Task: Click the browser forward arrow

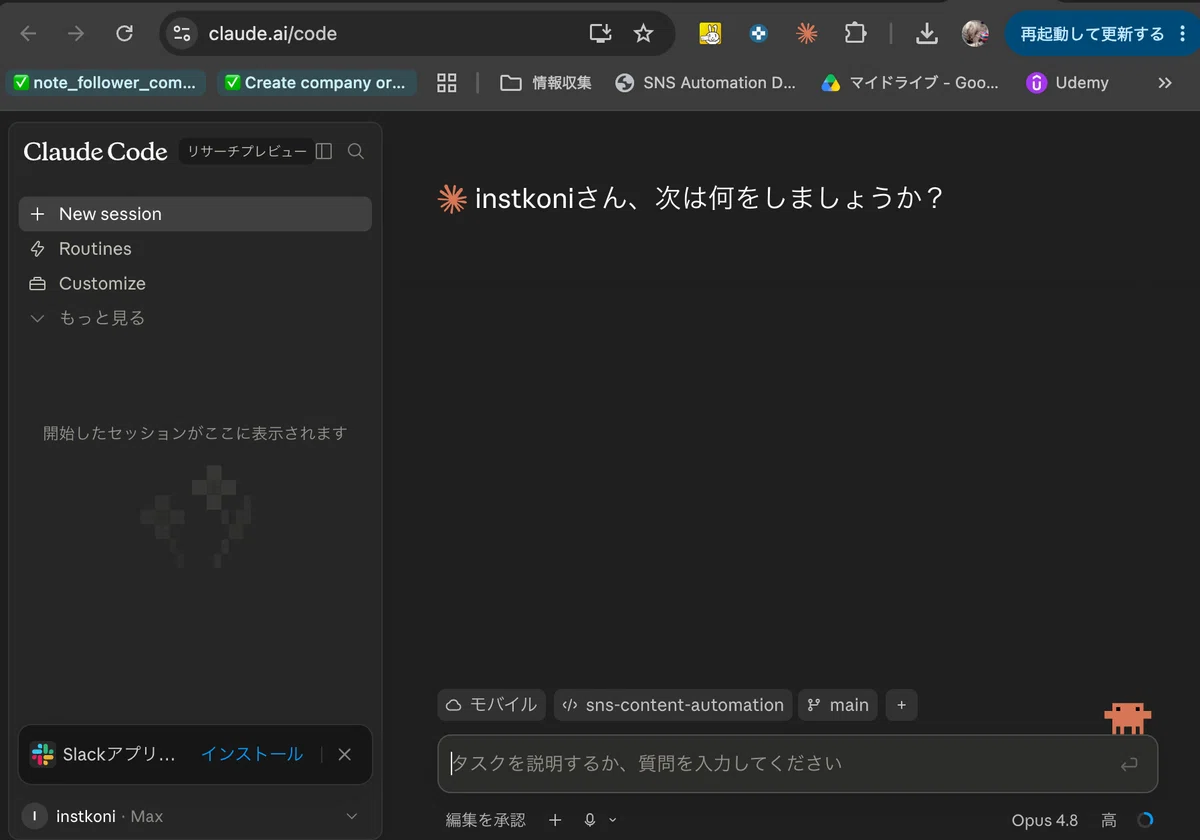Action: (76, 34)
